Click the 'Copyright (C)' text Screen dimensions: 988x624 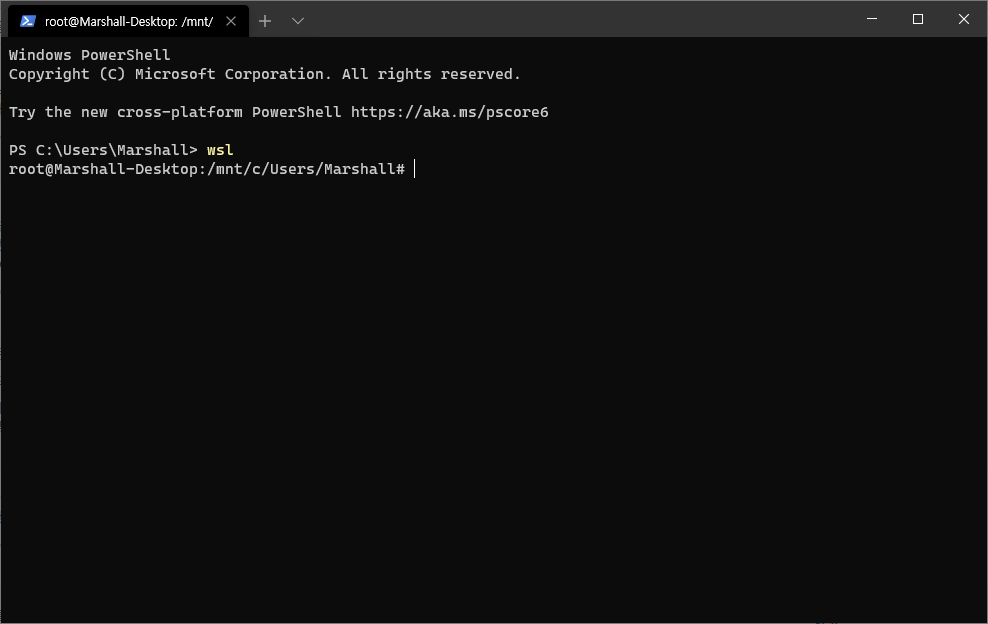pos(67,74)
